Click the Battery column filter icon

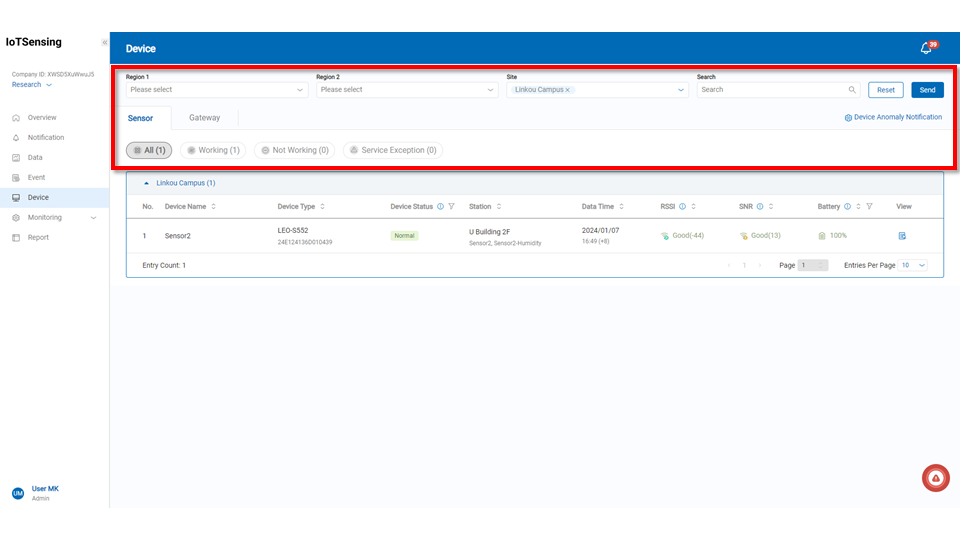pyautogui.click(x=869, y=207)
